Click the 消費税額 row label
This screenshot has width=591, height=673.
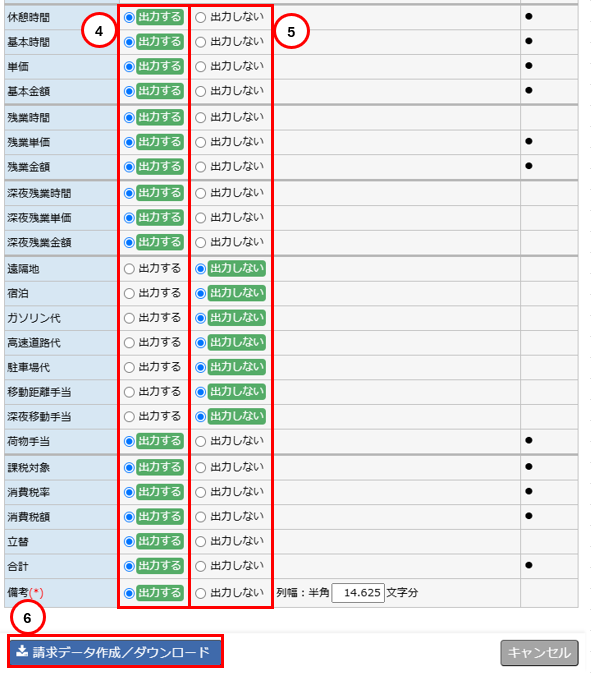point(28,517)
